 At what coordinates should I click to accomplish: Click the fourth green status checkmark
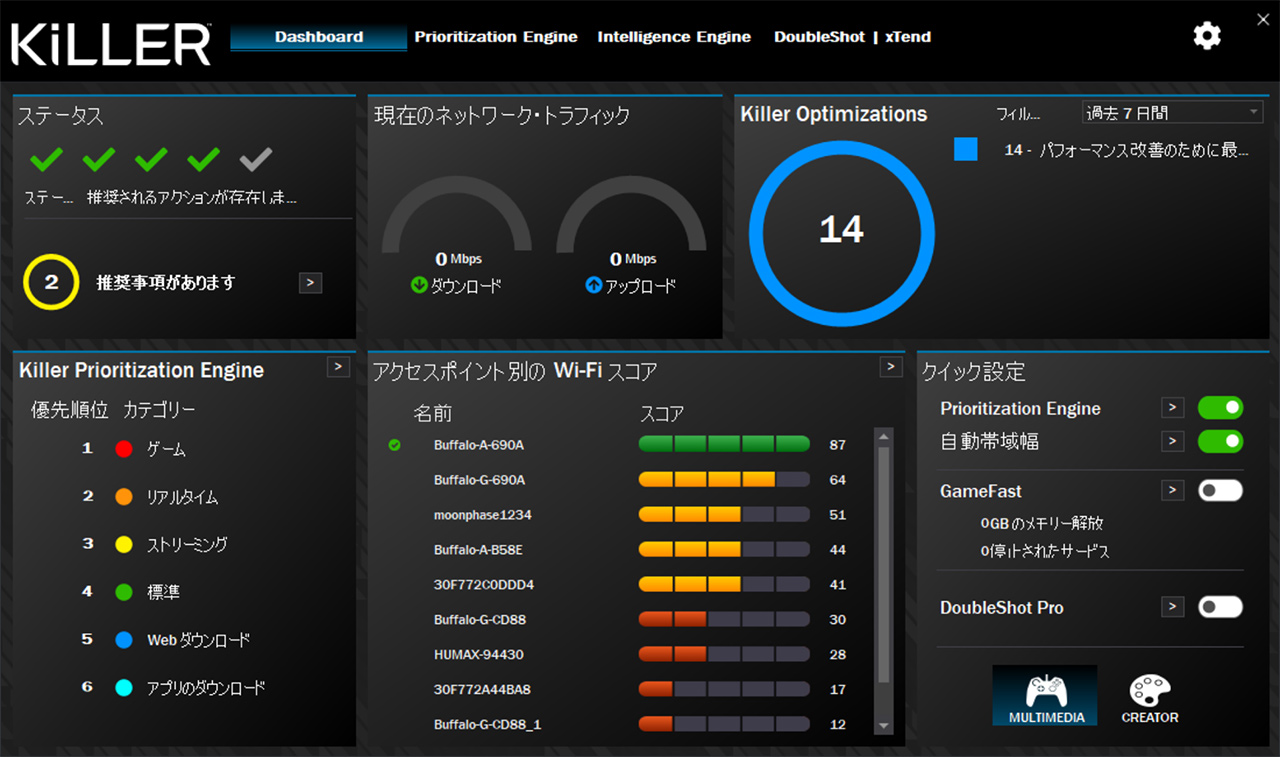point(203,158)
